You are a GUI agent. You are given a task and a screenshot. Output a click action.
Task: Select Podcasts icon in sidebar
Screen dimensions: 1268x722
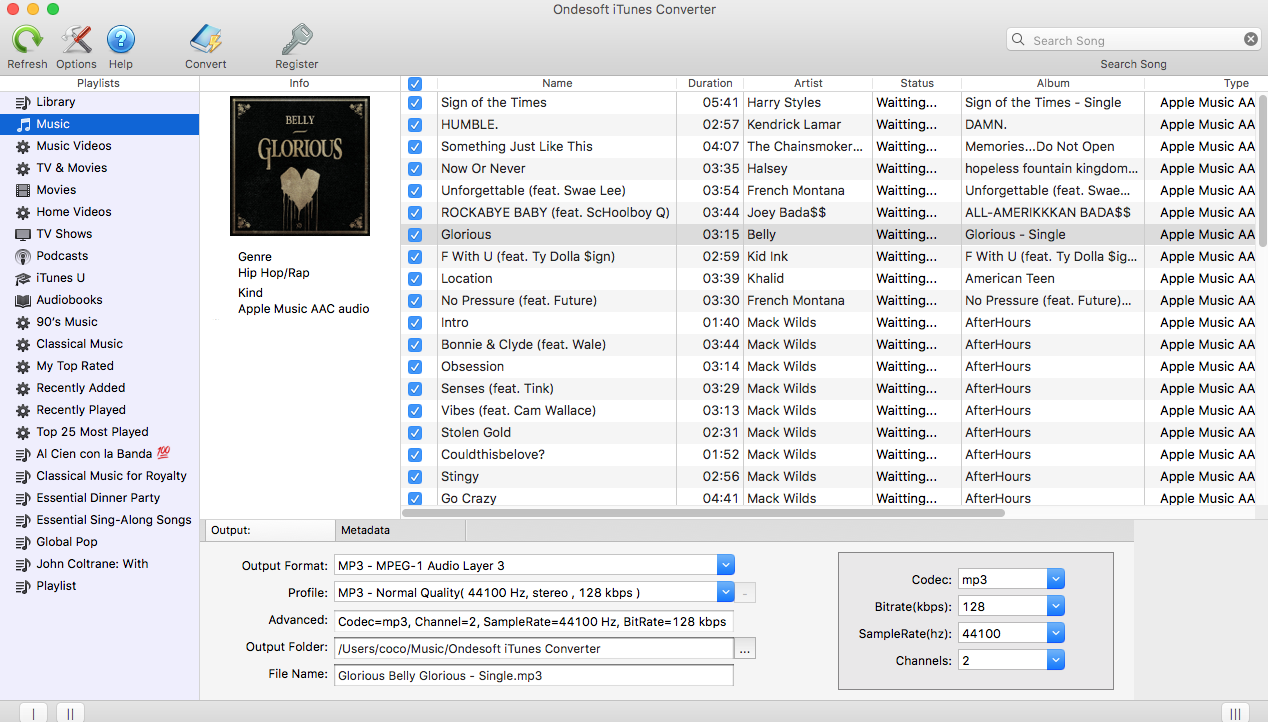pyautogui.click(x=23, y=256)
